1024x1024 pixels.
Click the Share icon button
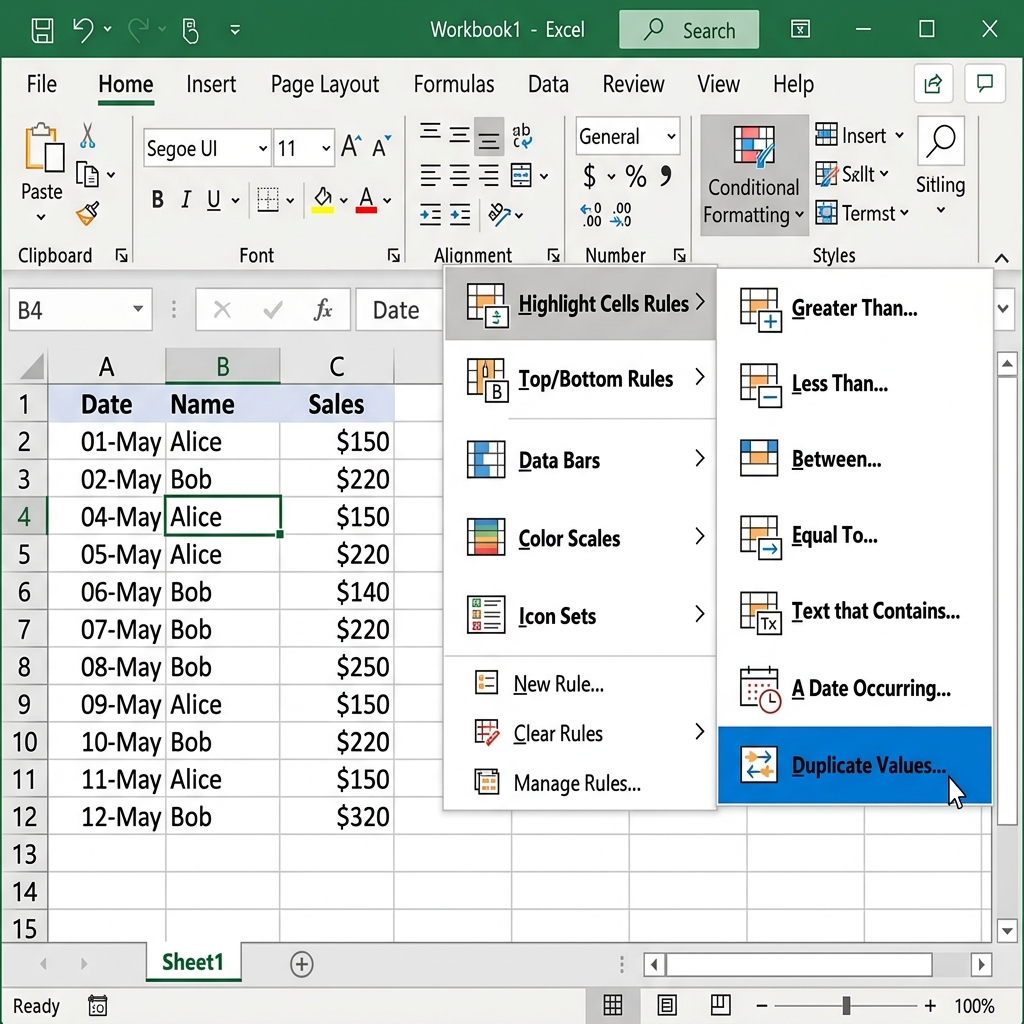933,83
